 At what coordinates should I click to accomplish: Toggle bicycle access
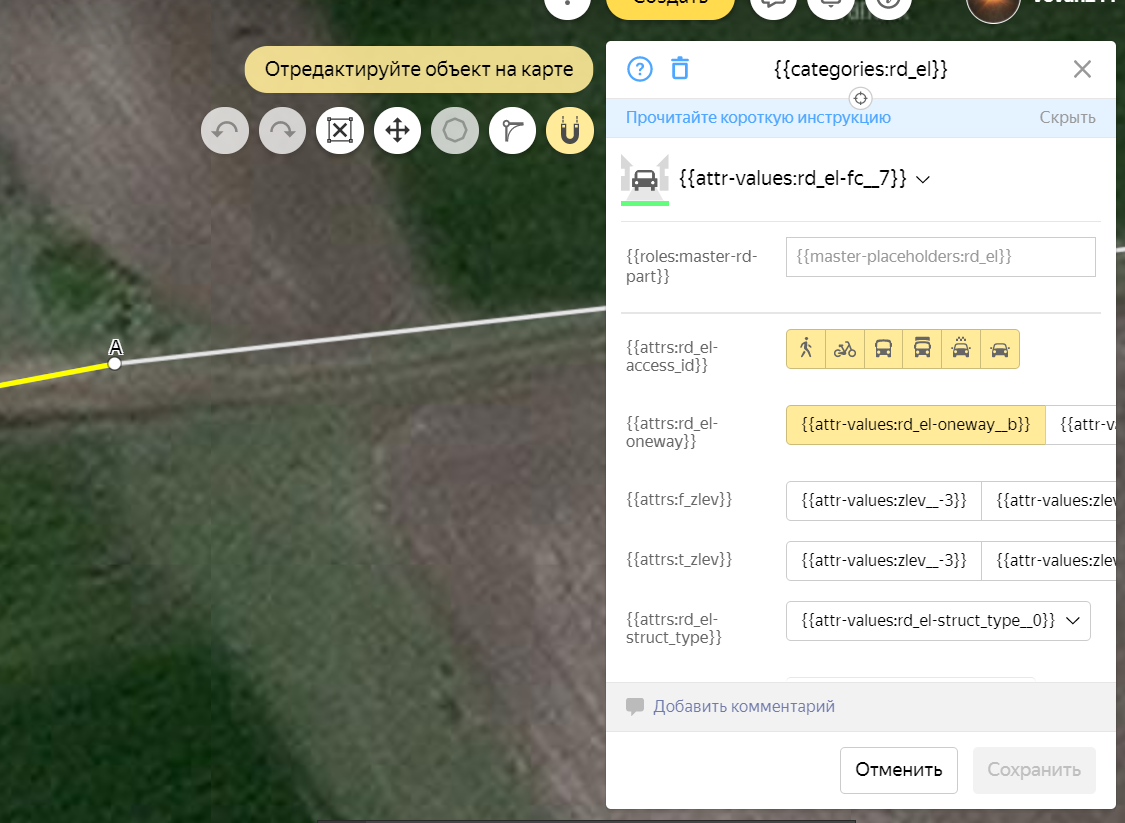click(x=845, y=349)
